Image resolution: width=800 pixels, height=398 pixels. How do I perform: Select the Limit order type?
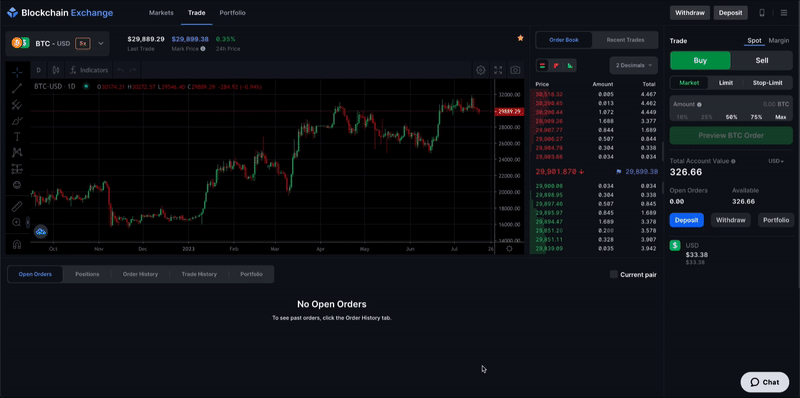click(x=726, y=83)
